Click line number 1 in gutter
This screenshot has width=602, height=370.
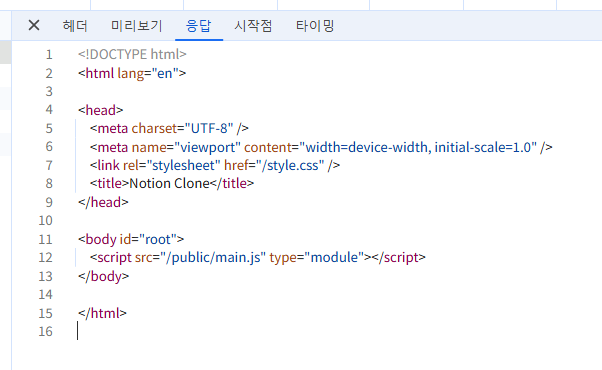[x=49, y=55]
